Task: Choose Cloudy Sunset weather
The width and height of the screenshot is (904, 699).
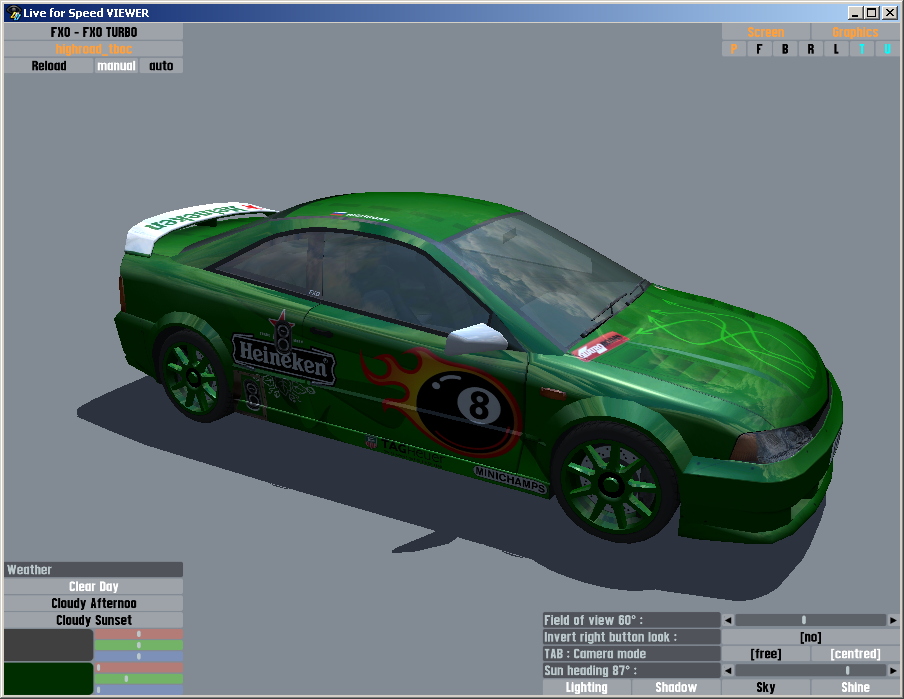Action: [93, 620]
